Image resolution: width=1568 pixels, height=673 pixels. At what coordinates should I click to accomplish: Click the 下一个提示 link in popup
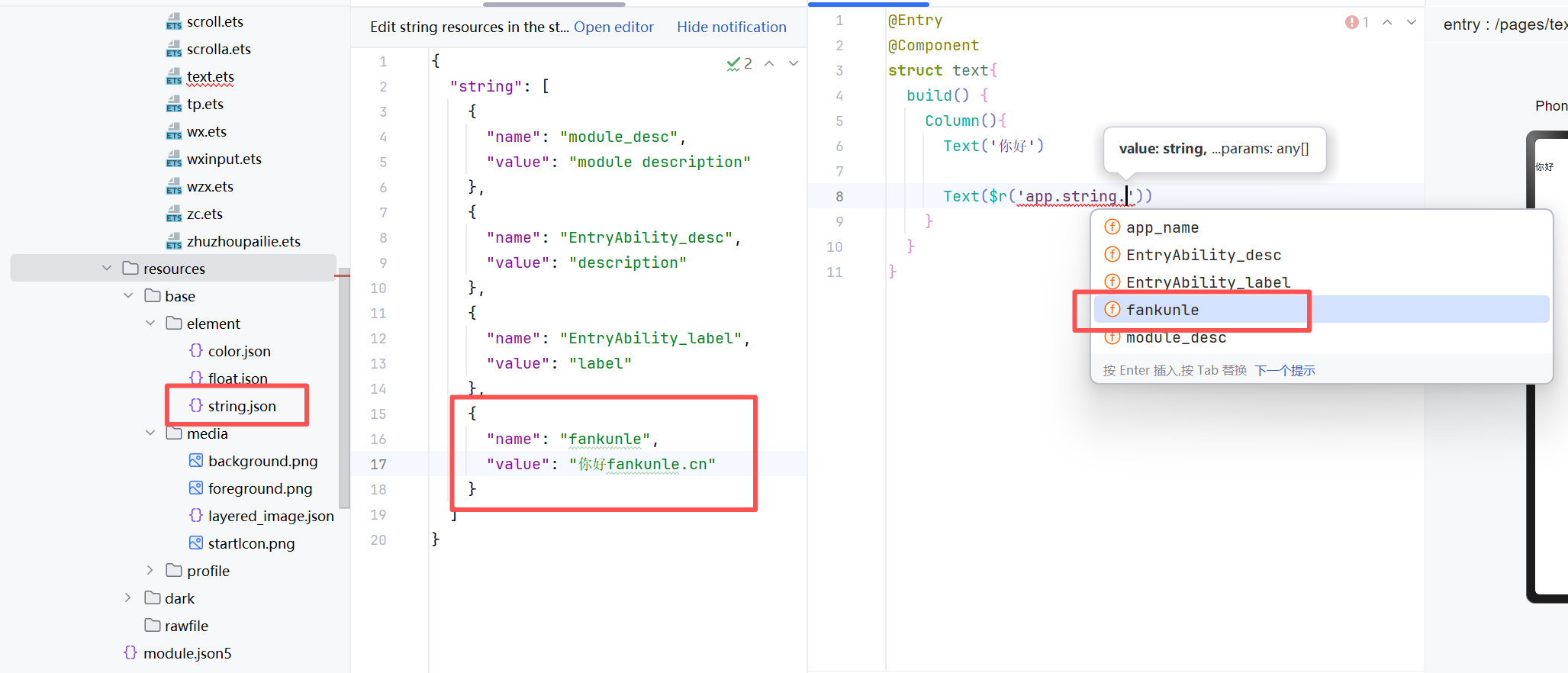pyautogui.click(x=1285, y=370)
